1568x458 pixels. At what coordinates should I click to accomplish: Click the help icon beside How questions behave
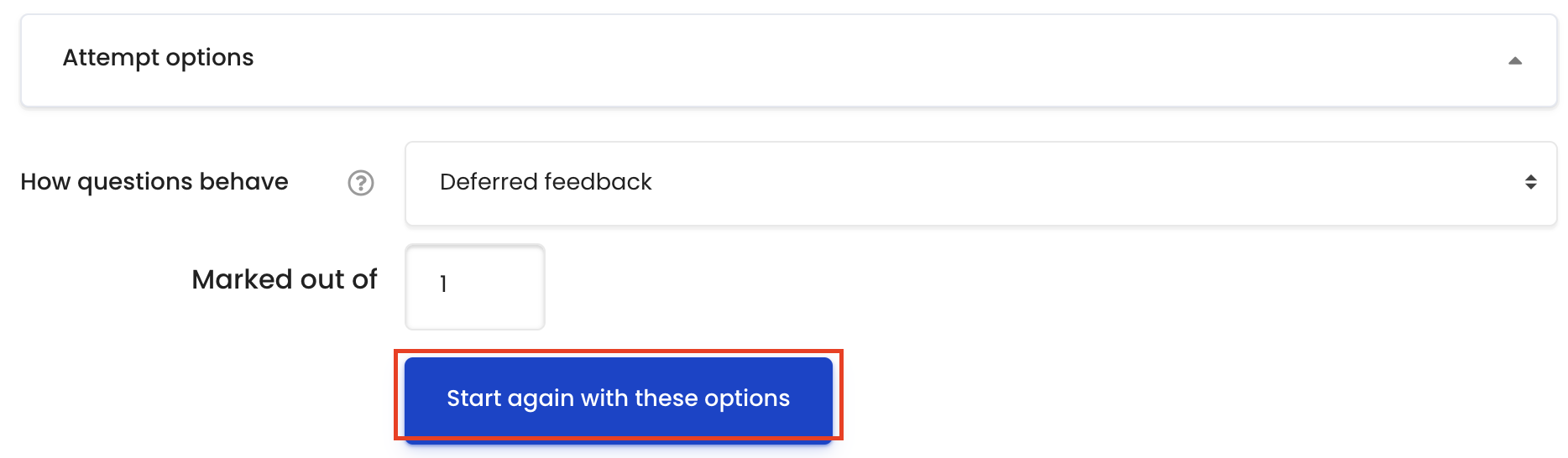tap(361, 183)
